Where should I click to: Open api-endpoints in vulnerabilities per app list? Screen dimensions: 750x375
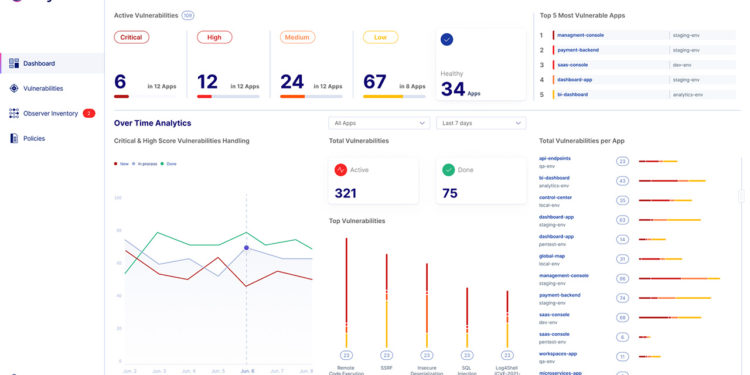[555, 158]
